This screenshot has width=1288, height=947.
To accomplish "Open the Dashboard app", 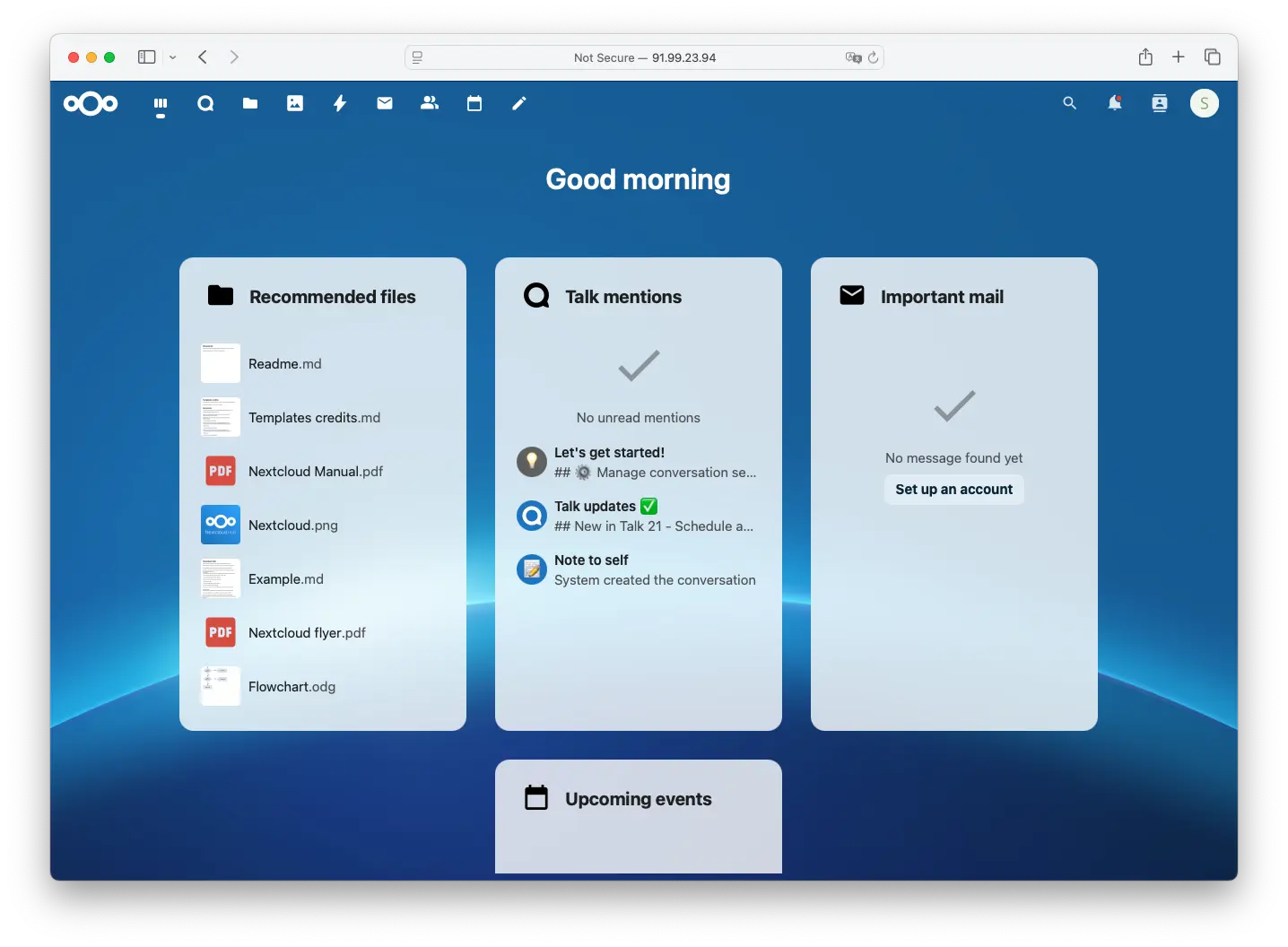I will (161, 105).
